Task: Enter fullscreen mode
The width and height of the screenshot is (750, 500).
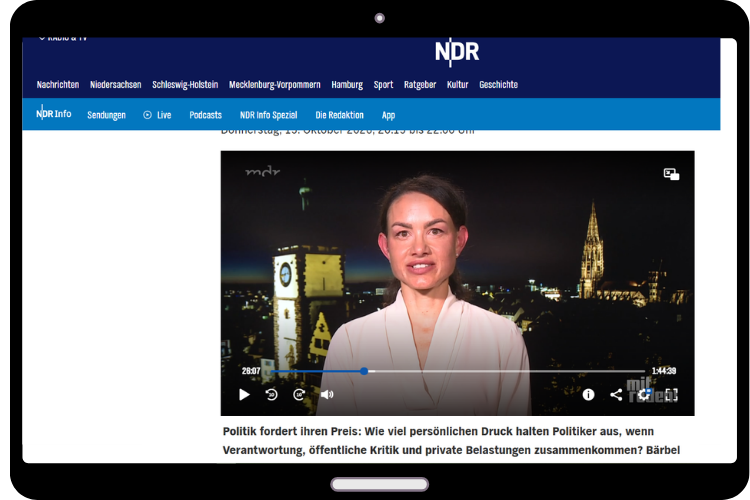Action: 672,395
